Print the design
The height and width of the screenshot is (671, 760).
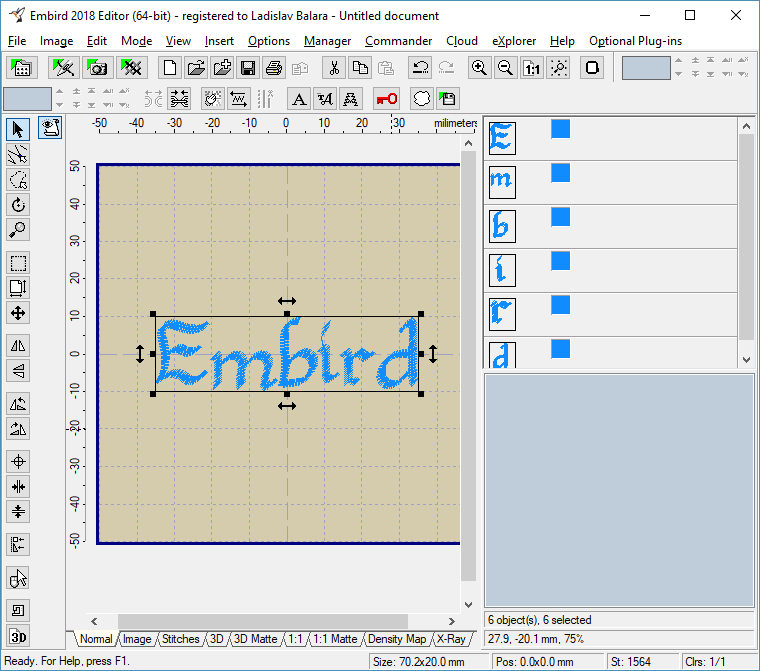click(274, 68)
